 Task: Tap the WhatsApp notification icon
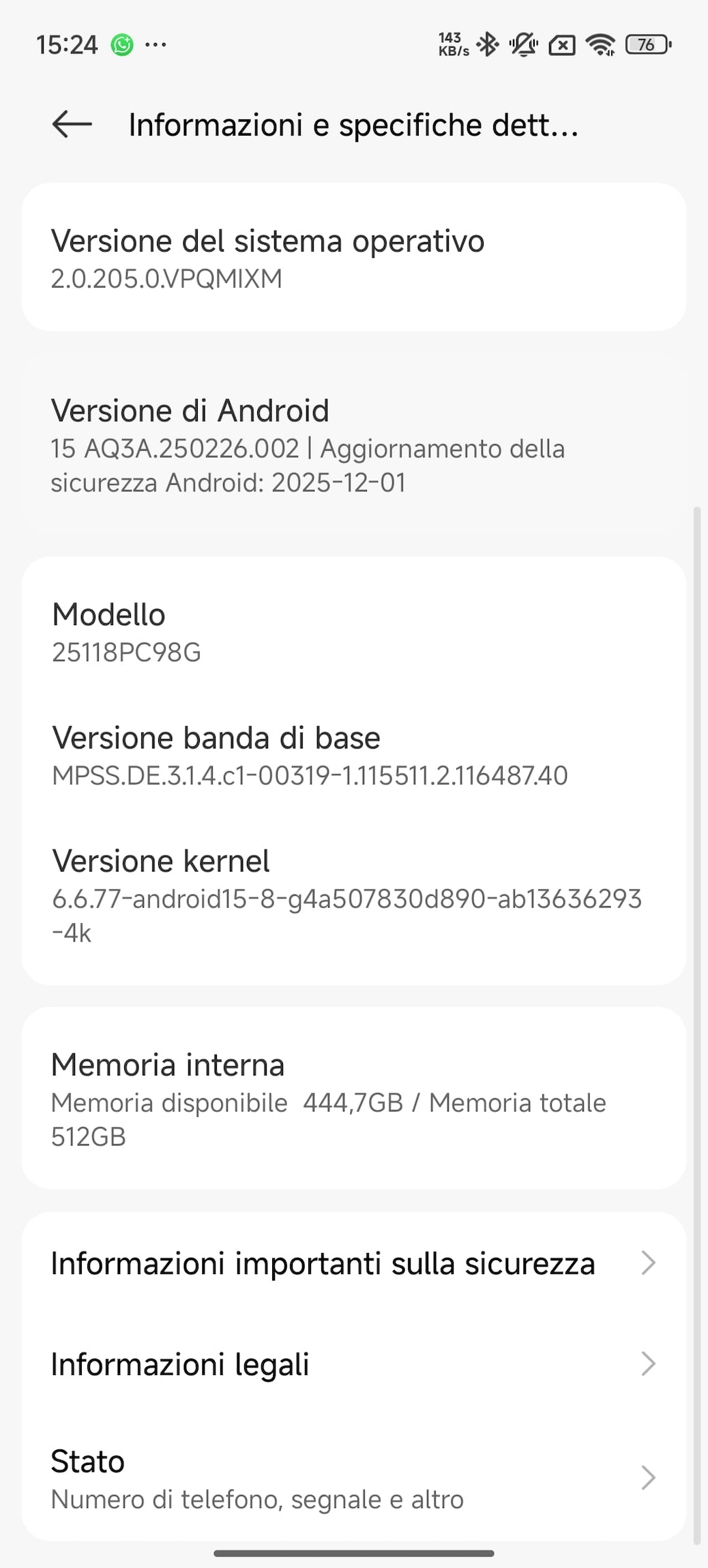122,45
